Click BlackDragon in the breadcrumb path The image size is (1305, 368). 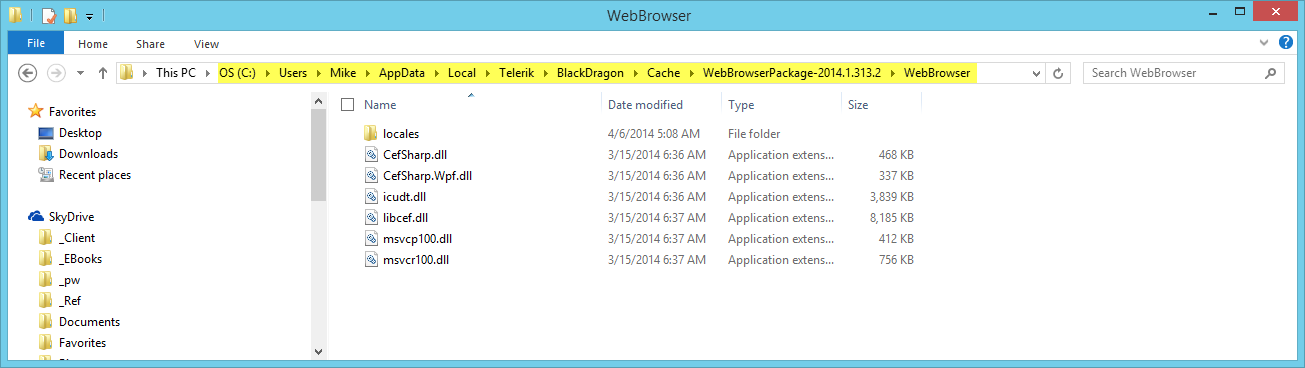tap(590, 73)
